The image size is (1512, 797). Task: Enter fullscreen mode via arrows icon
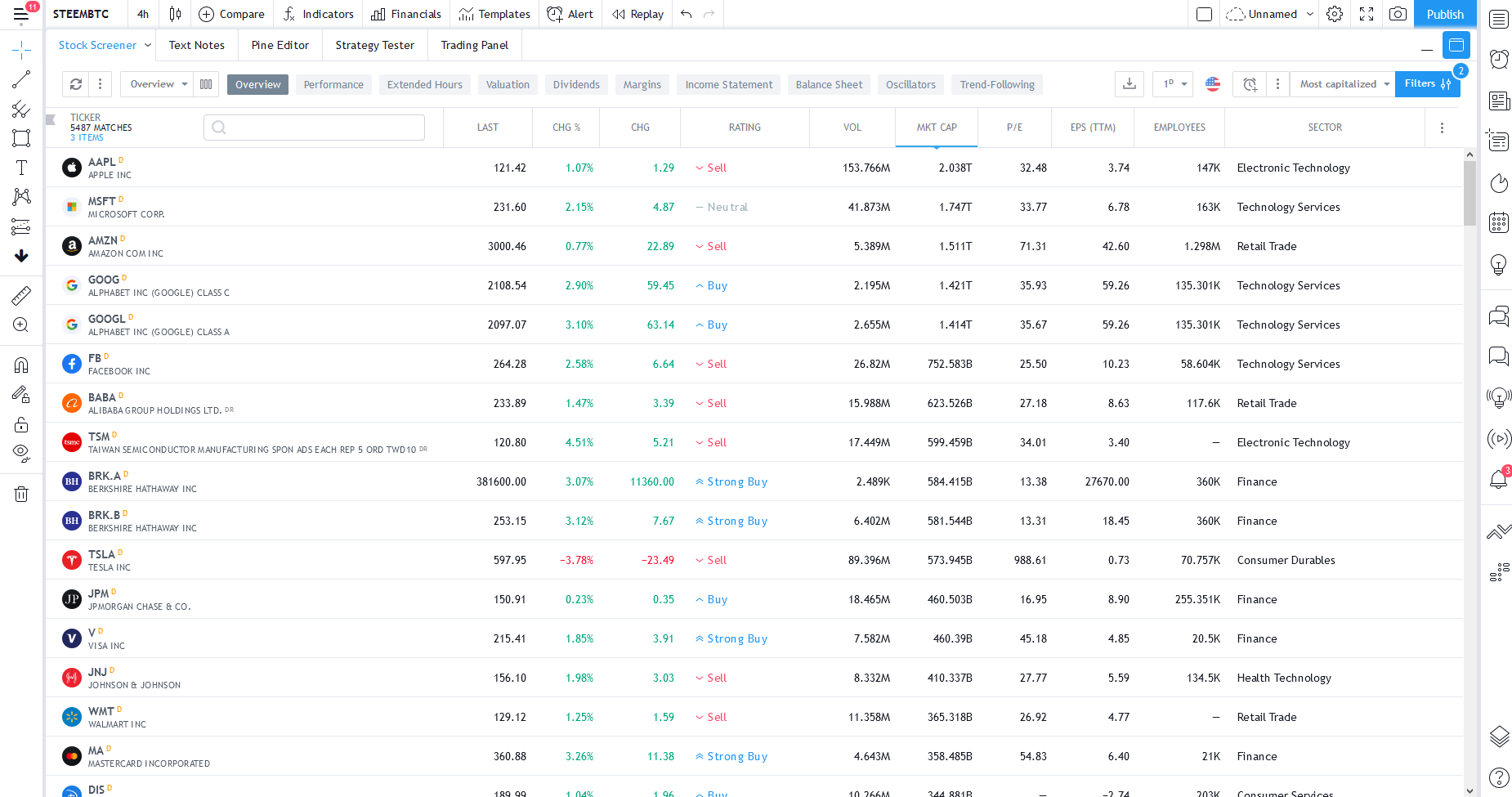1367,14
